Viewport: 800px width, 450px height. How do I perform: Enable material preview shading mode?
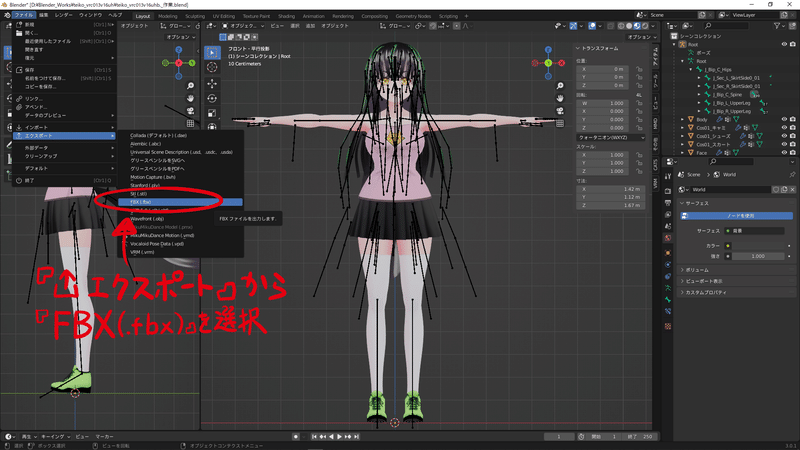pos(637,26)
